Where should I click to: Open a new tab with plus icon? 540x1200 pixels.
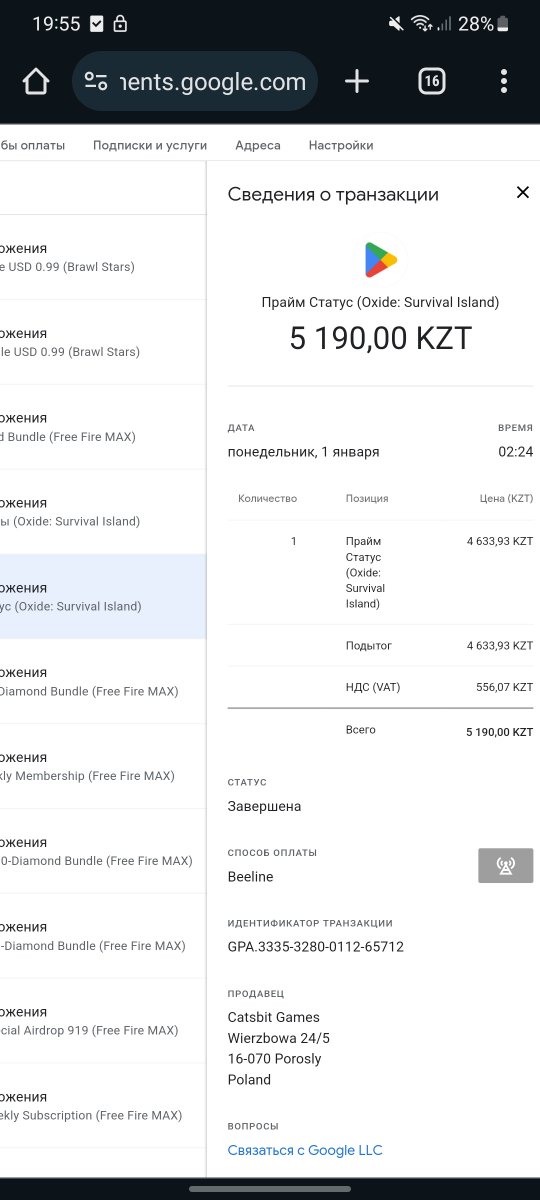pos(357,82)
